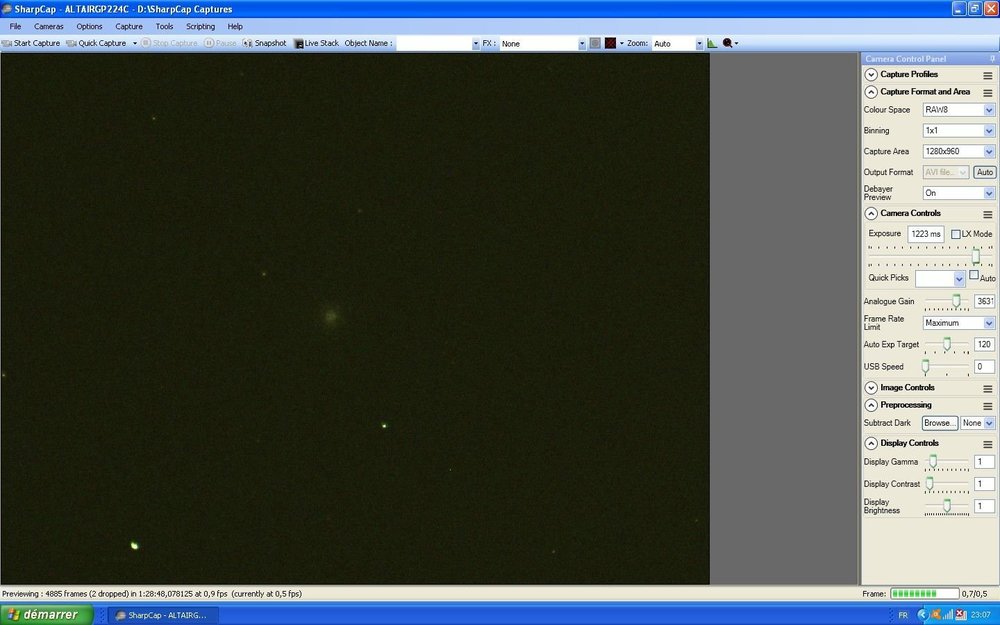Click the USB Speed value field
This screenshot has height=625, width=1000.
tap(984, 367)
